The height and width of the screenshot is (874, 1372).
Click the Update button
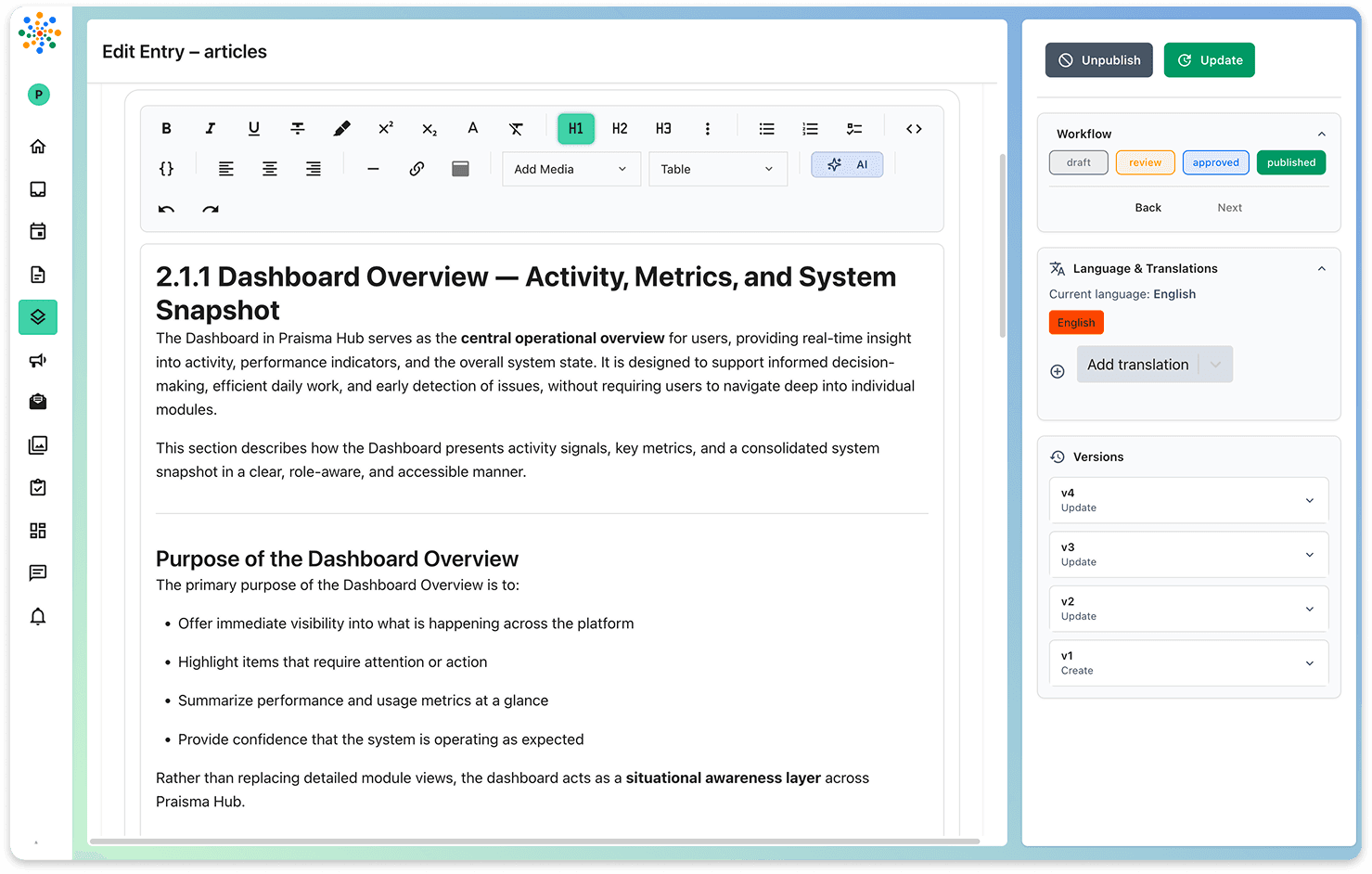tap(1209, 59)
